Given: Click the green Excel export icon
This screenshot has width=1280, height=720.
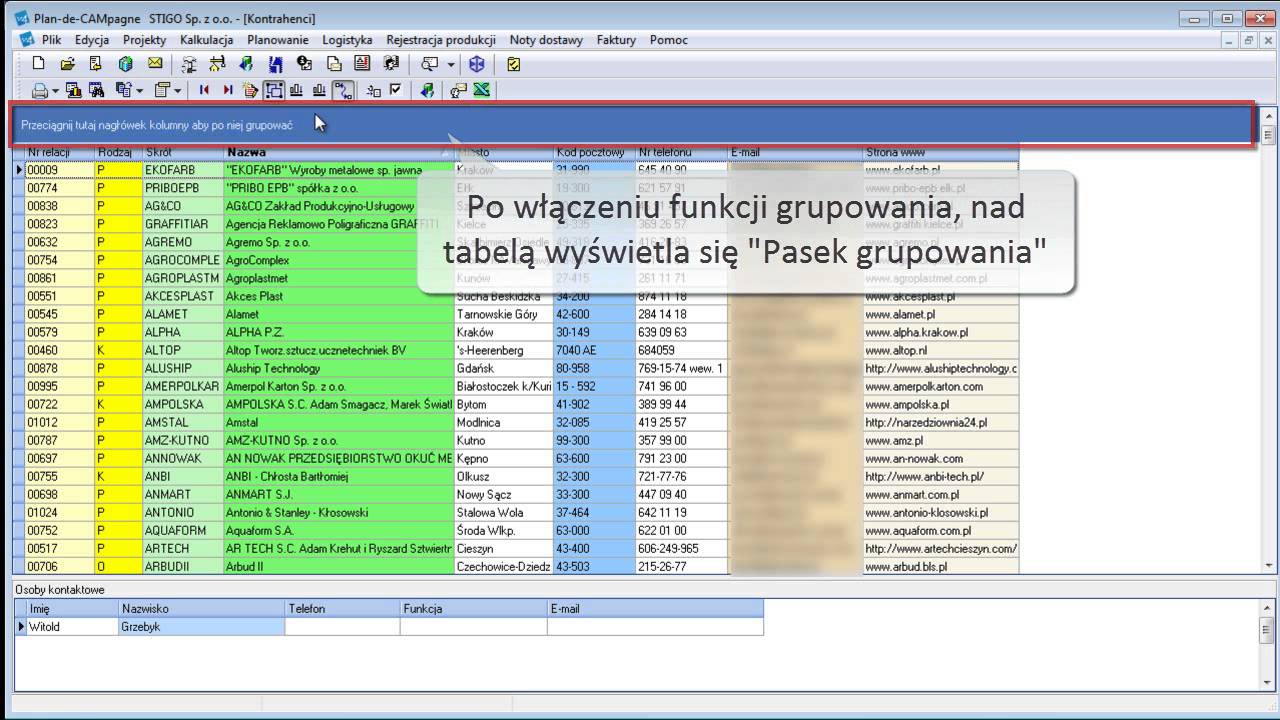Looking at the screenshot, I should [x=481, y=90].
